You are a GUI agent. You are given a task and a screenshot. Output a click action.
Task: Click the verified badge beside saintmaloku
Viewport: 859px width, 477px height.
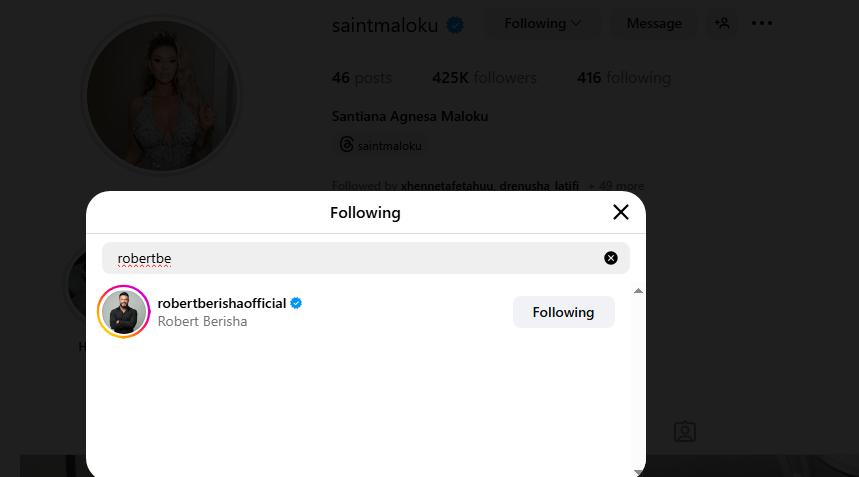[x=455, y=25]
